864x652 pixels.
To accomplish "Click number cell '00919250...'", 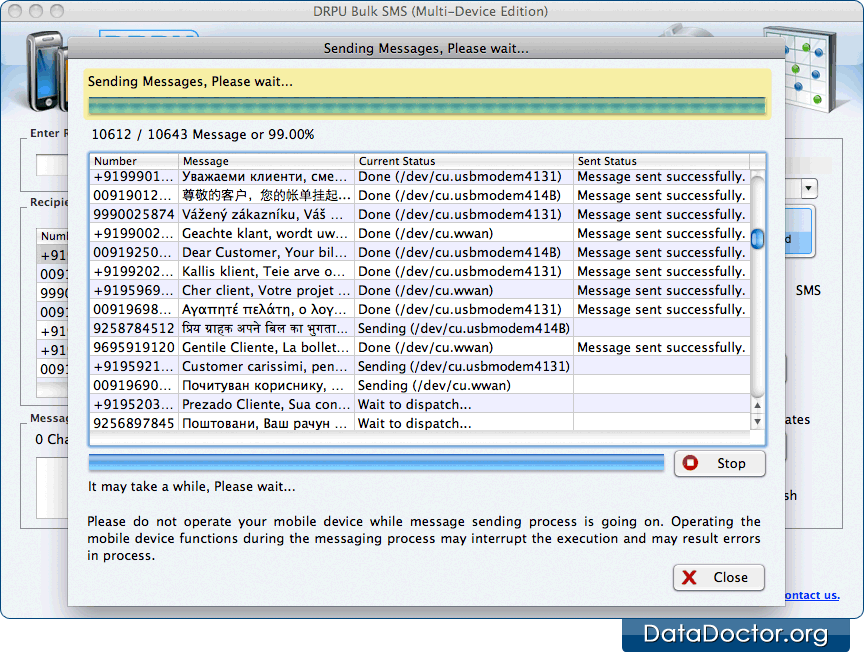I will pos(133,252).
